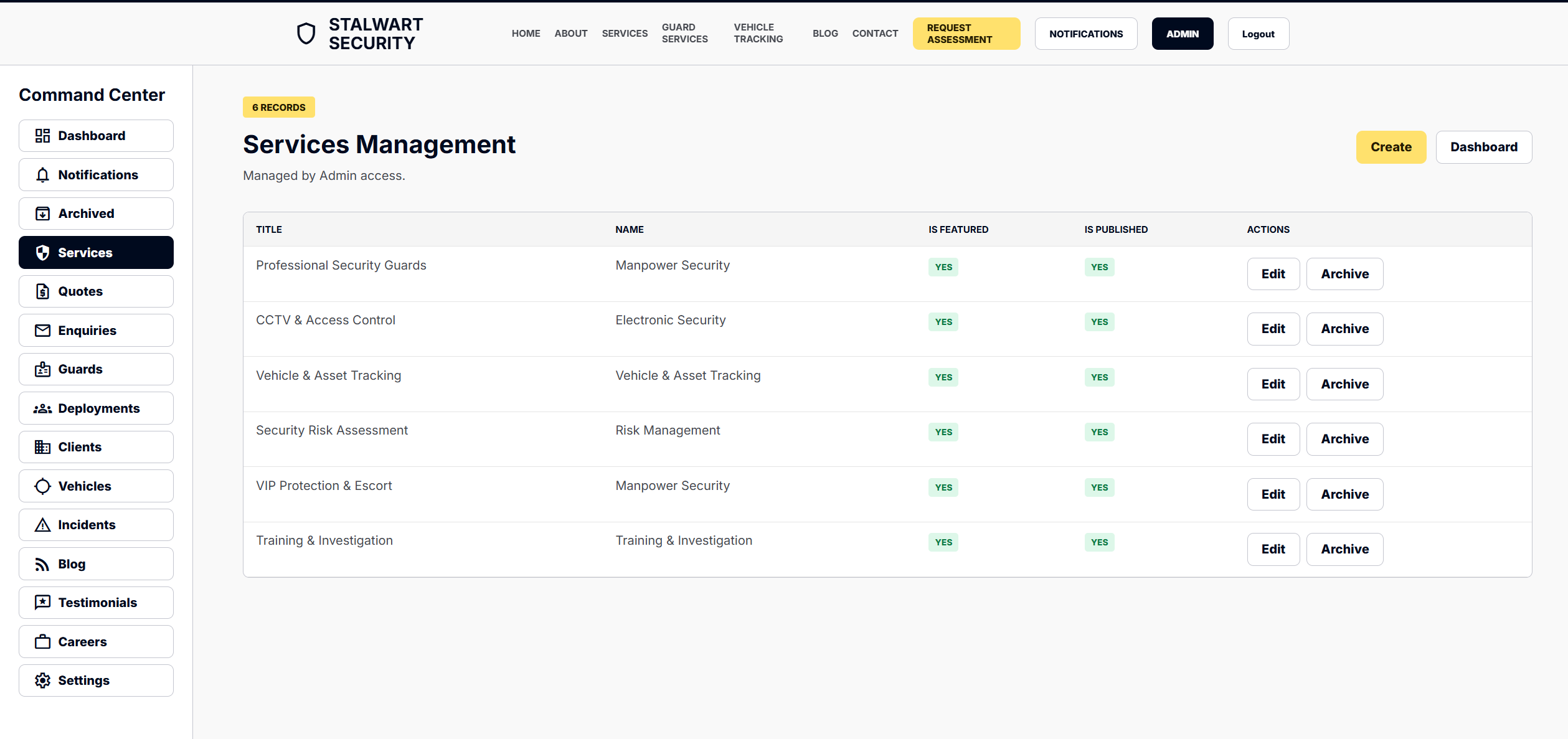Viewport: 1568px width, 739px height.
Task: Edit the Training & Investigation service
Action: click(x=1273, y=549)
